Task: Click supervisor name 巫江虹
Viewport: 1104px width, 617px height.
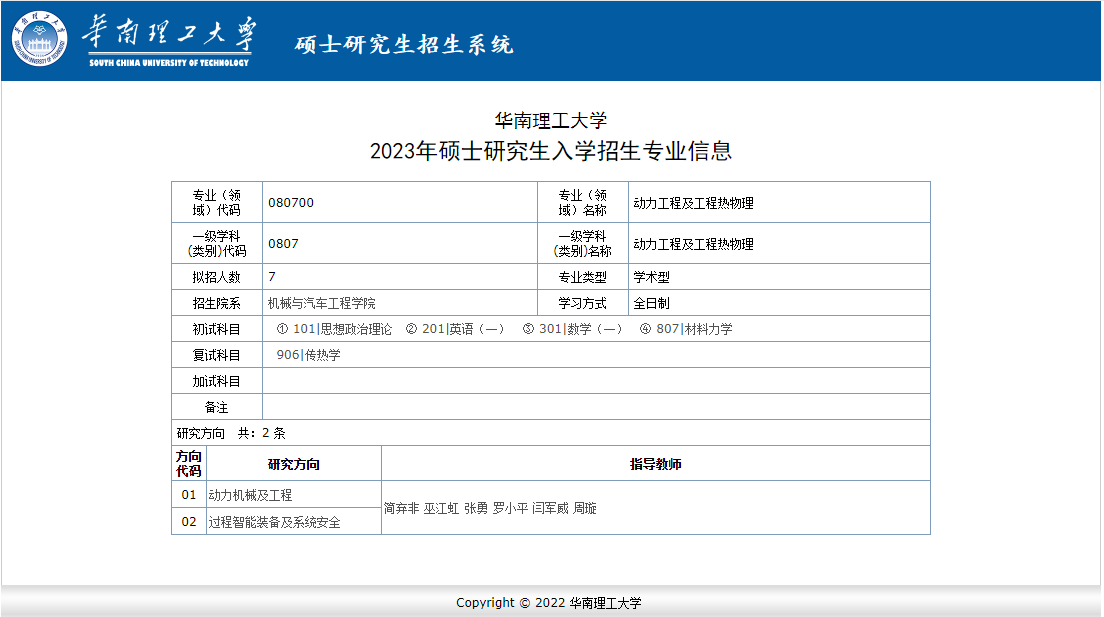Action: pyautogui.click(x=441, y=508)
